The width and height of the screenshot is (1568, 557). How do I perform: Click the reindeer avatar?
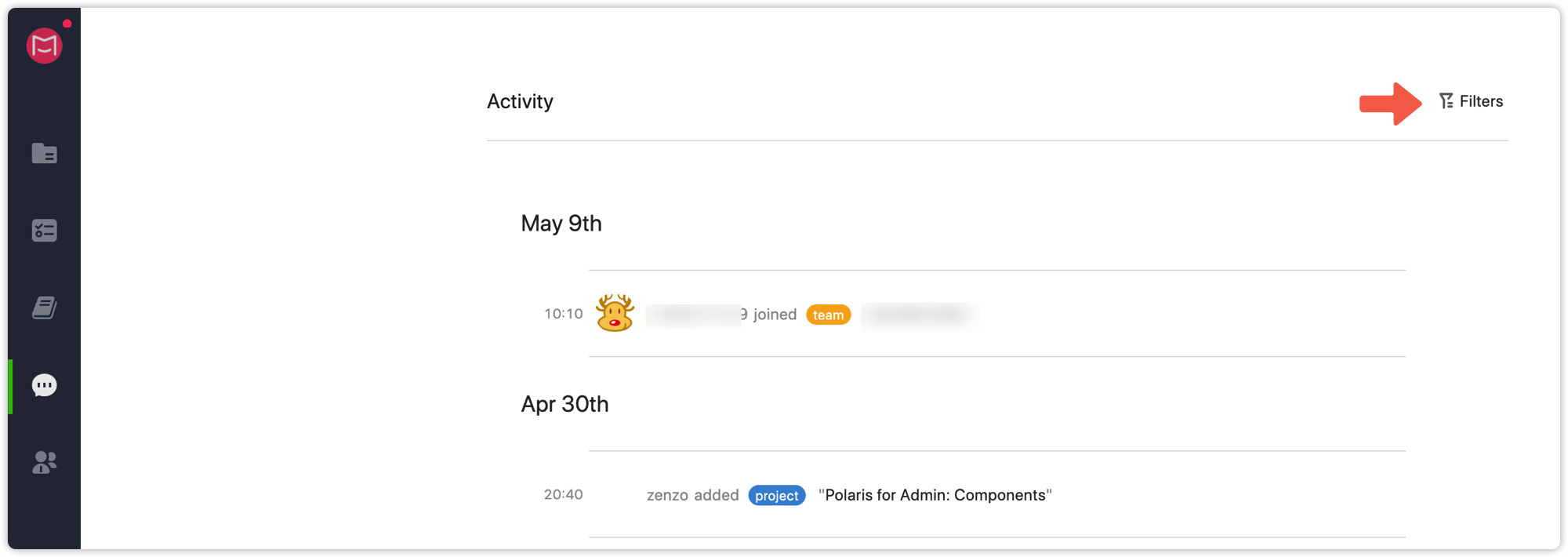point(615,313)
